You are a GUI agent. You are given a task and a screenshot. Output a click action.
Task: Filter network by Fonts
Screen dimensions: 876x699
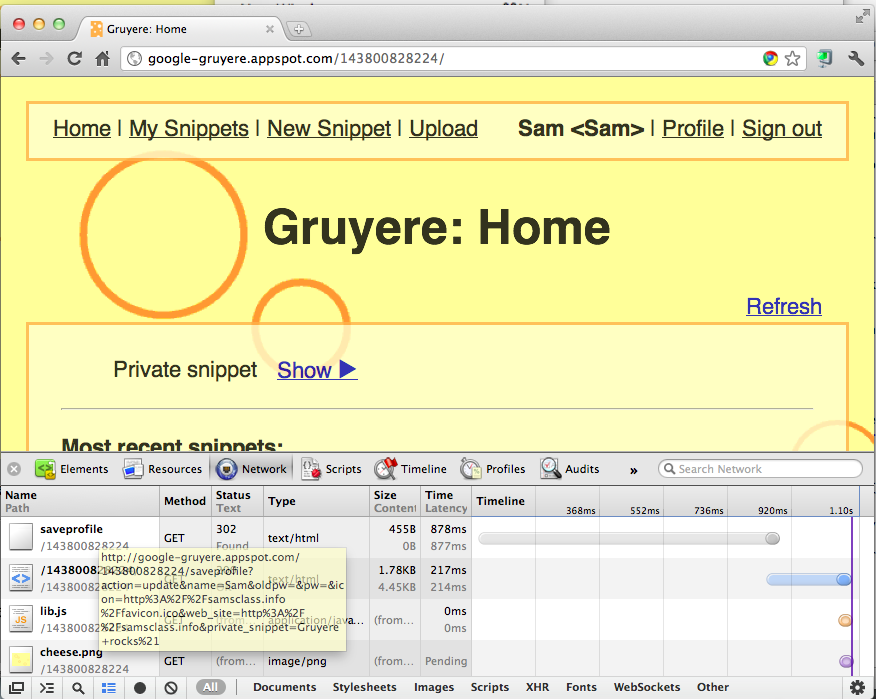tap(581, 687)
